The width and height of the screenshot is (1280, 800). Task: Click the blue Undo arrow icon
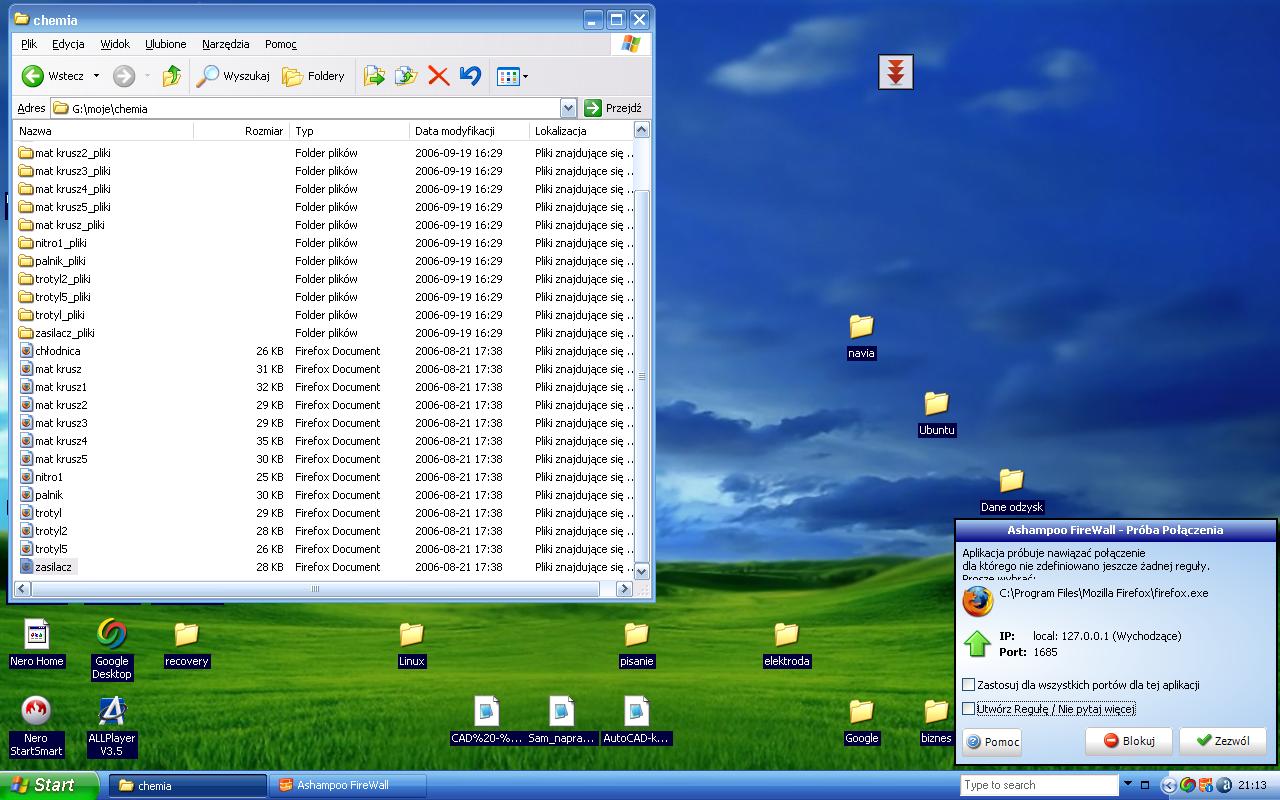[x=470, y=76]
